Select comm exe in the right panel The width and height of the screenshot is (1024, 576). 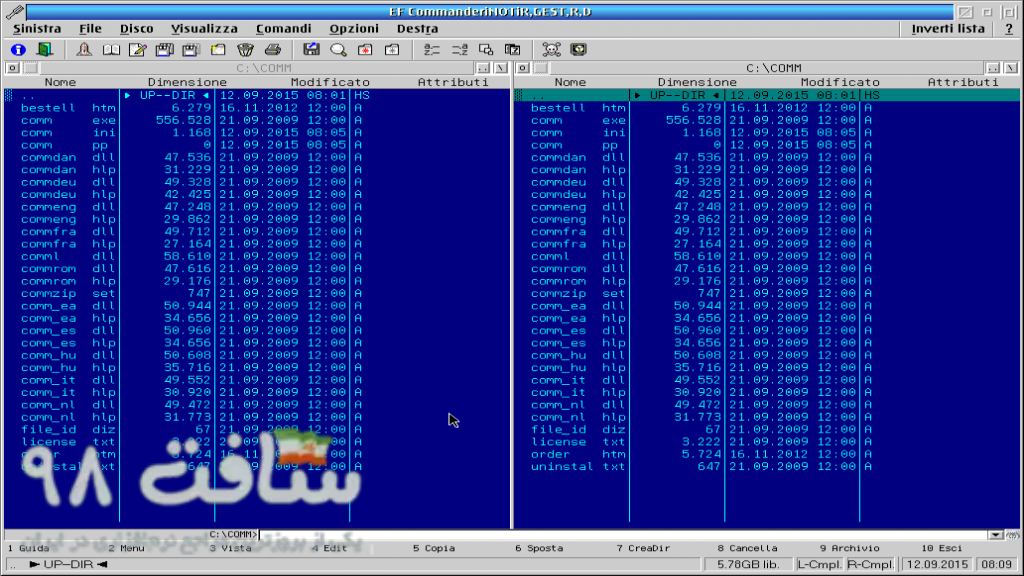coord(767,120)
